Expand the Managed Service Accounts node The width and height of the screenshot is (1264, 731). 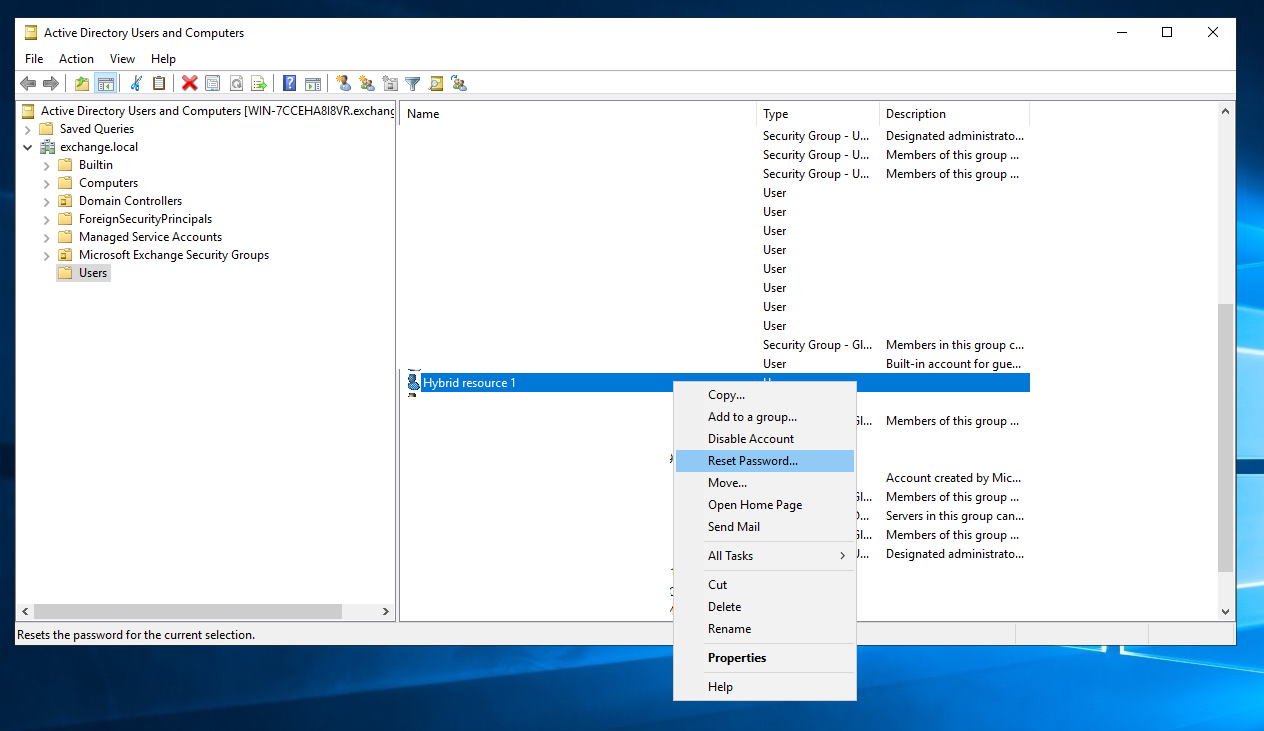point(46,237)
